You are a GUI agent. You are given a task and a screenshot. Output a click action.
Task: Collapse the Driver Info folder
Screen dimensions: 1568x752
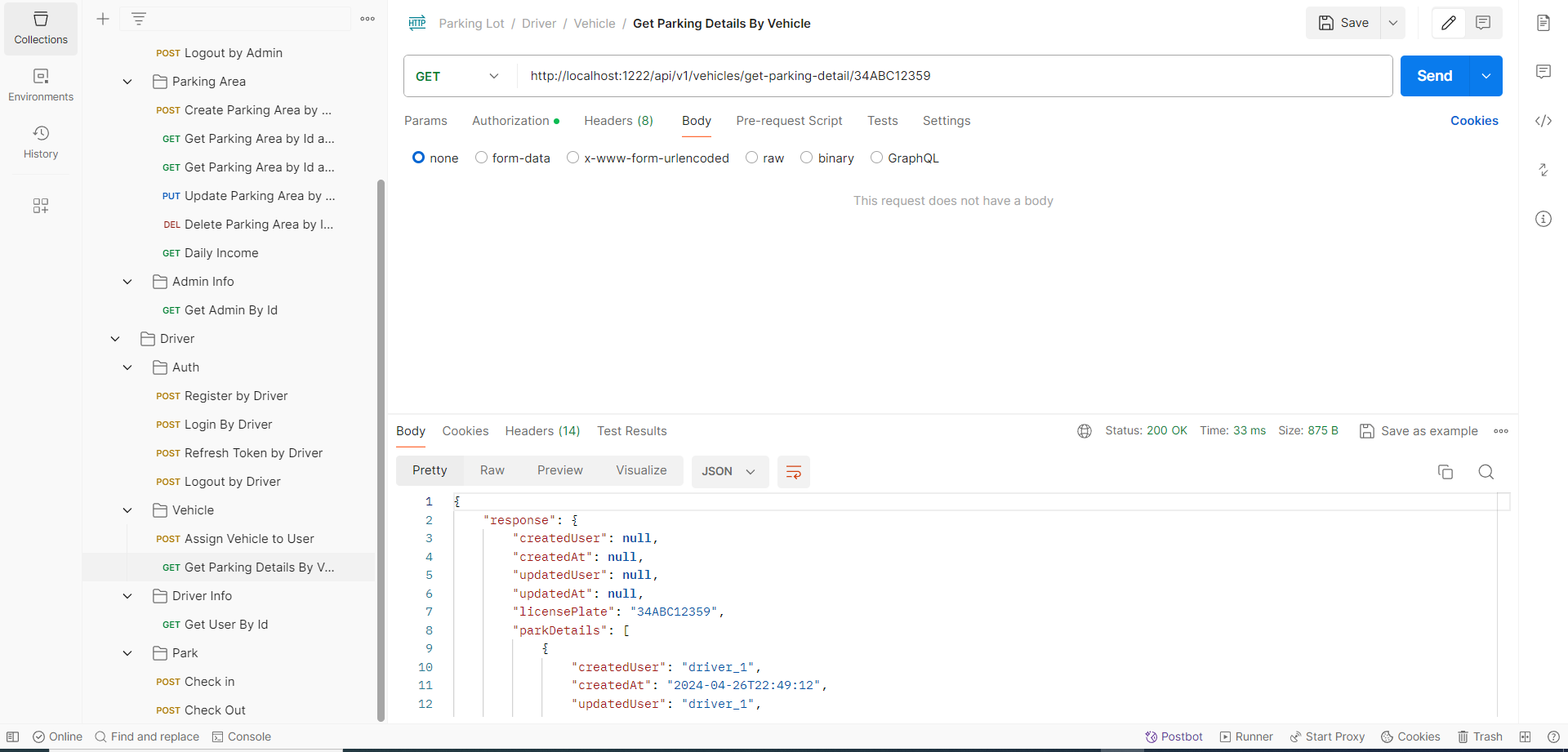127,596
